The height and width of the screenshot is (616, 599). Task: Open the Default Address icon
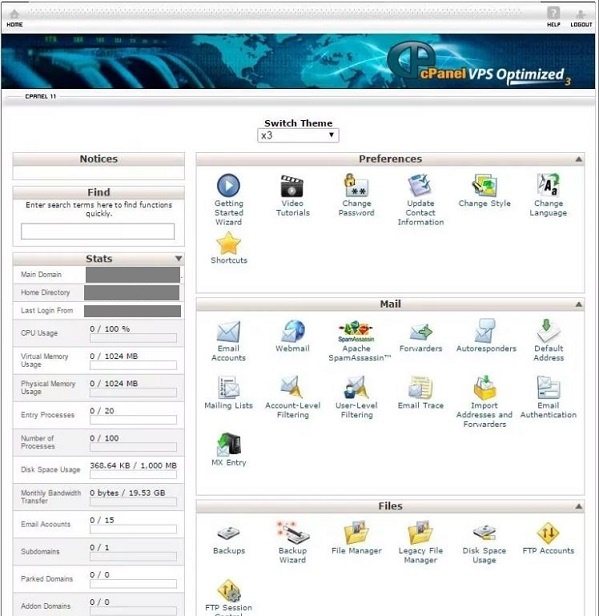coord(548,331)
